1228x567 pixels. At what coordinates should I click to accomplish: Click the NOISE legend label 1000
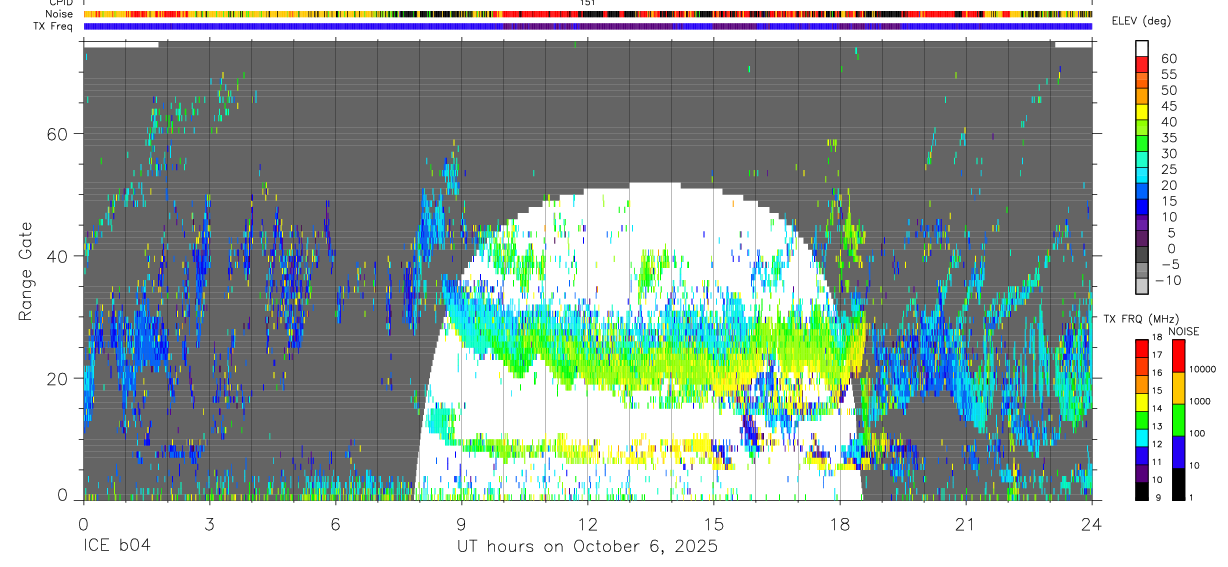(1201, 400)
